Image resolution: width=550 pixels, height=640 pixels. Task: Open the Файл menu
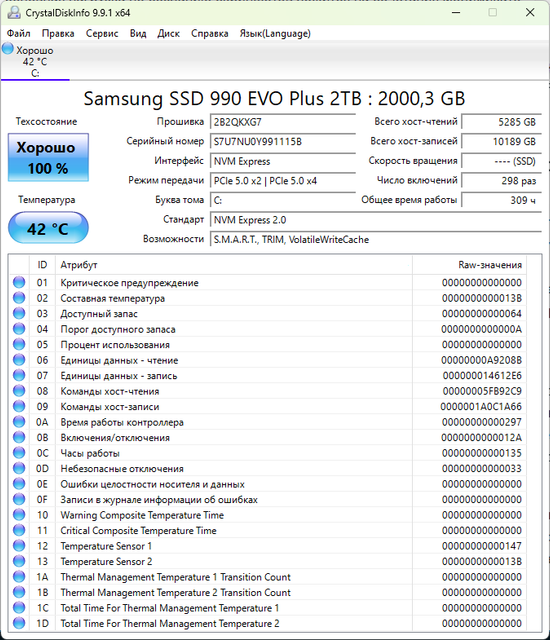tap(18, 33)
